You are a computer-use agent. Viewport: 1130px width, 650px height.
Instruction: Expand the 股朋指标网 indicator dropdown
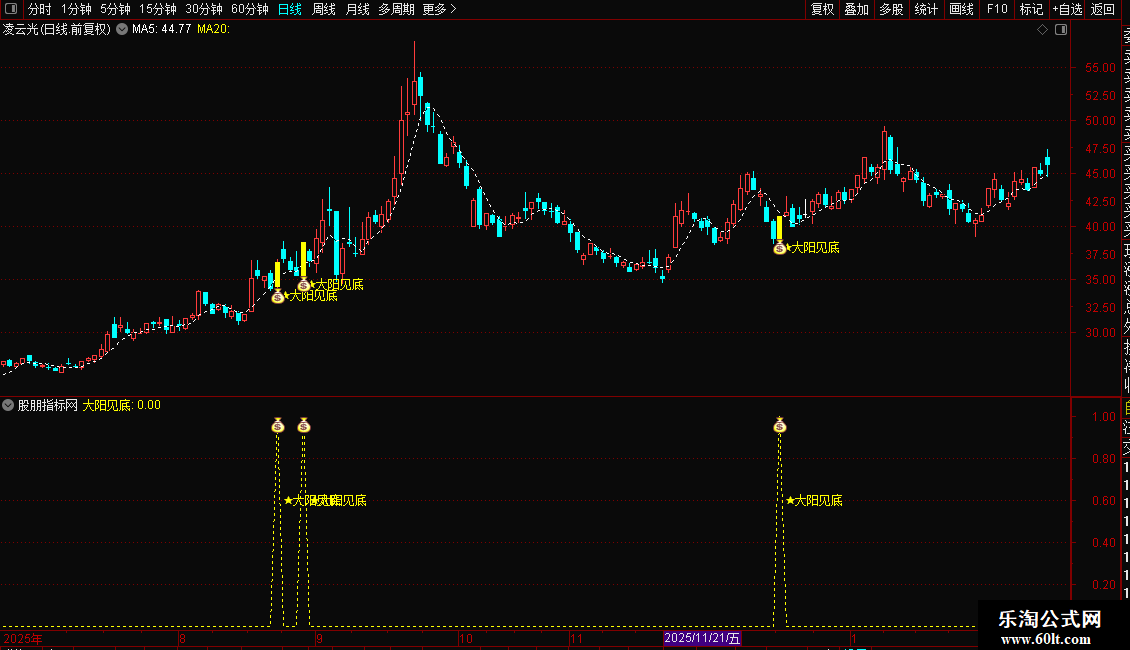(x=8, y=405)
